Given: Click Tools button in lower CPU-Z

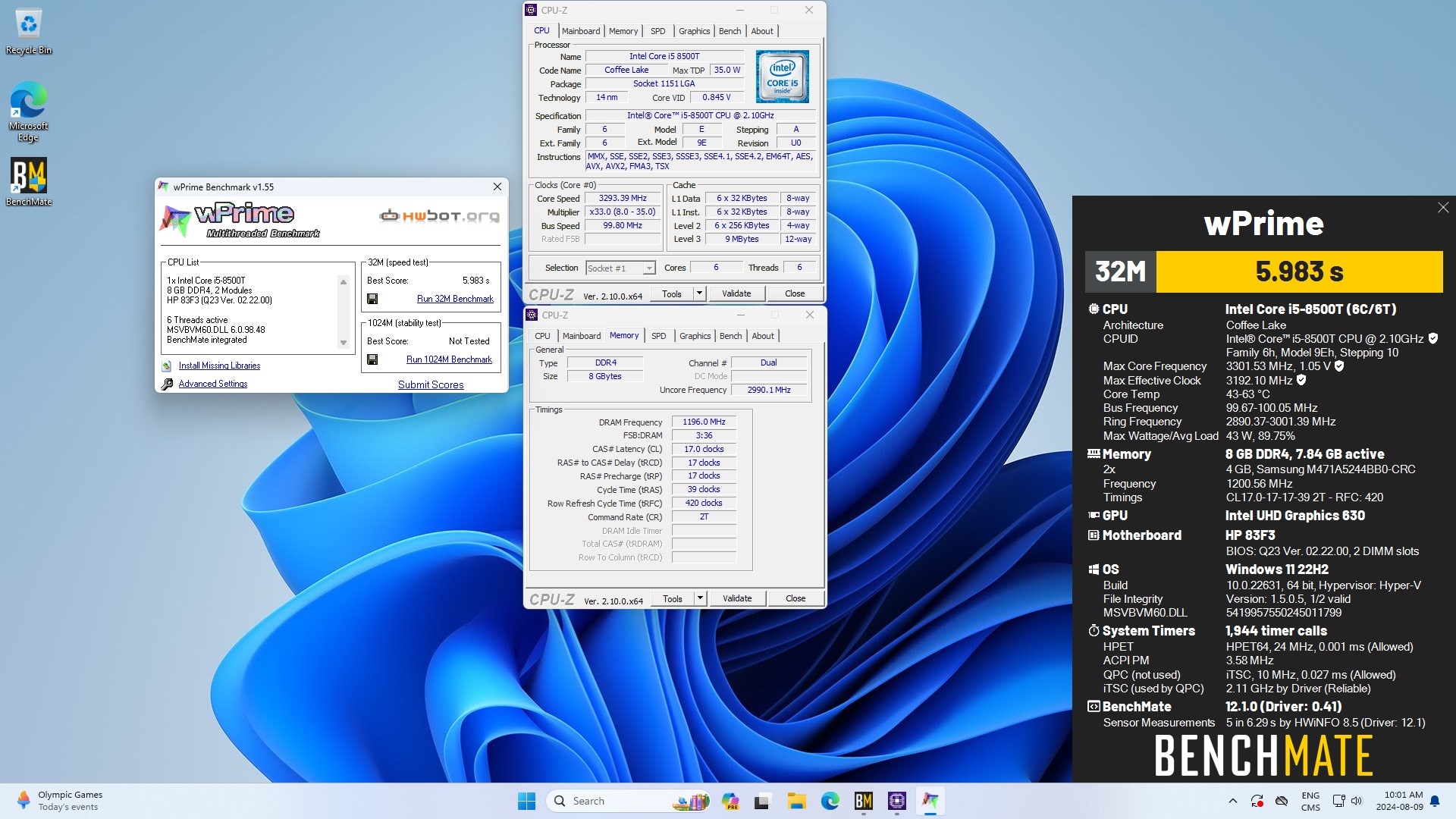Looking at the screenshot, I should click(x=673, y=598).
